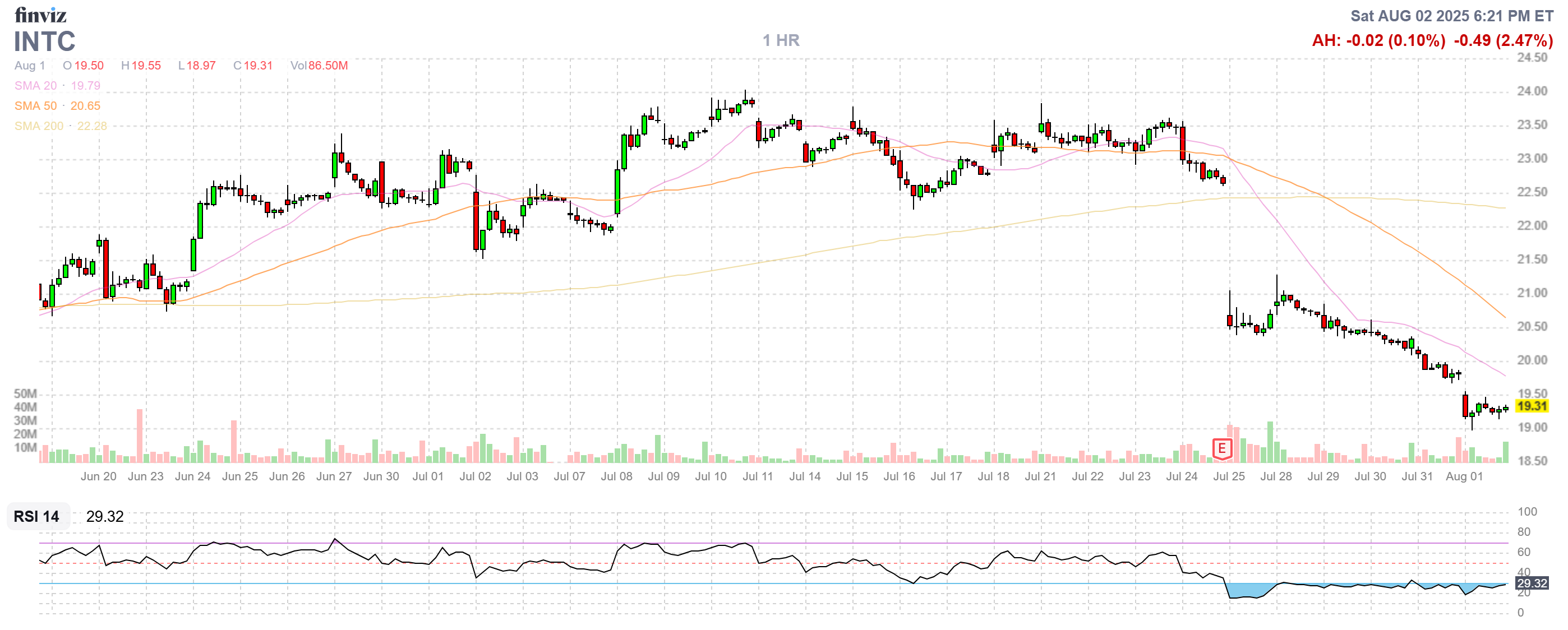This screenshot has height=630, width=1568.
Task: Click the 24.00 price axis label
Action: 1532,91
